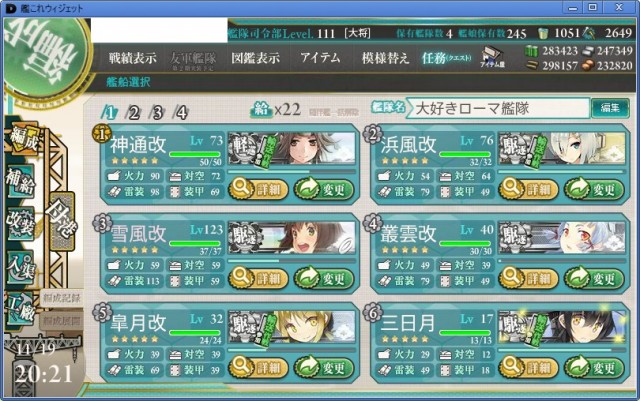640x401 pixels.
Task: Open the 補給 (resupply) sidebar icon
Action: pyautogui.click(x=20, y=181)
